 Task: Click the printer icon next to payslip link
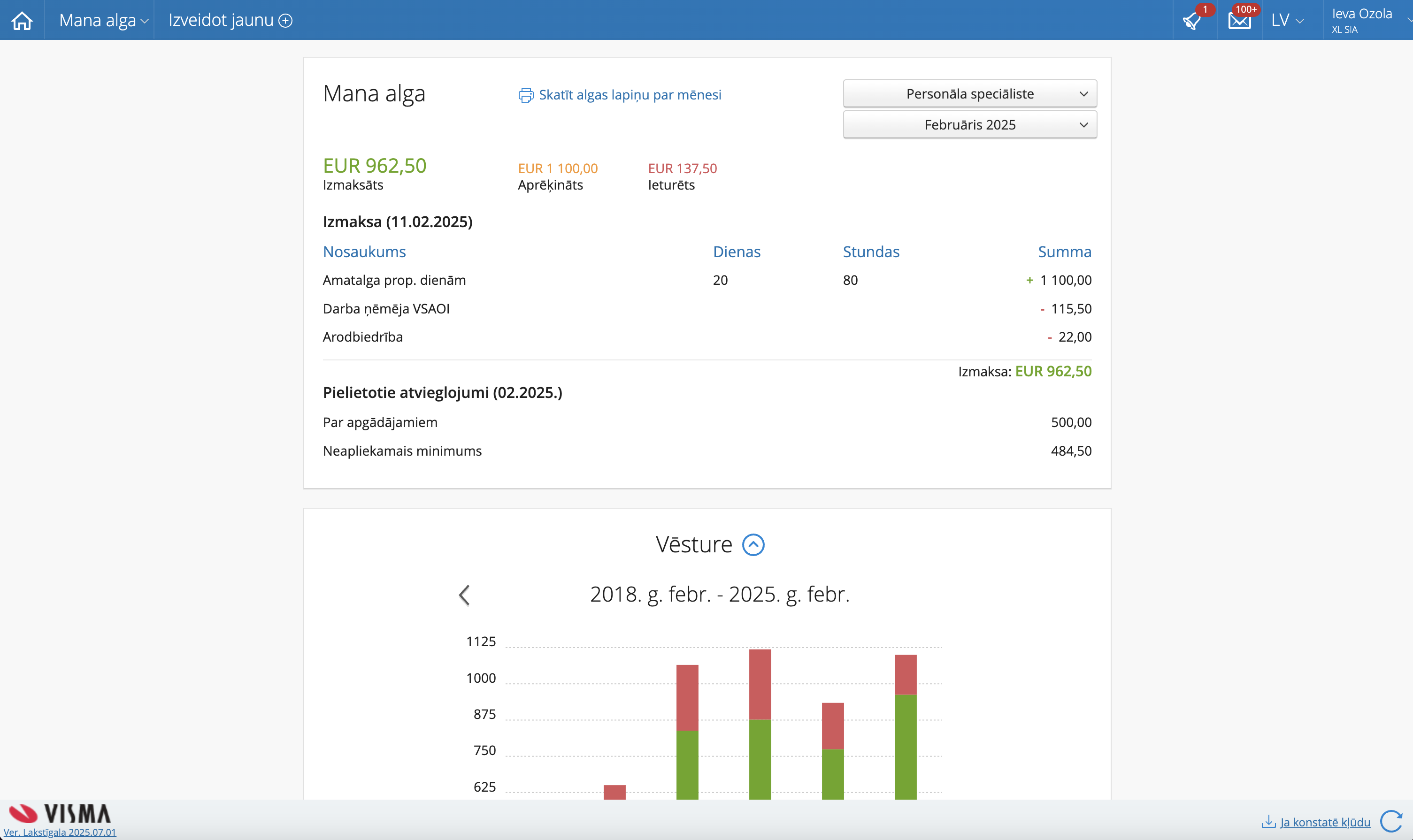pyautogui.click(x=525, y=95)
